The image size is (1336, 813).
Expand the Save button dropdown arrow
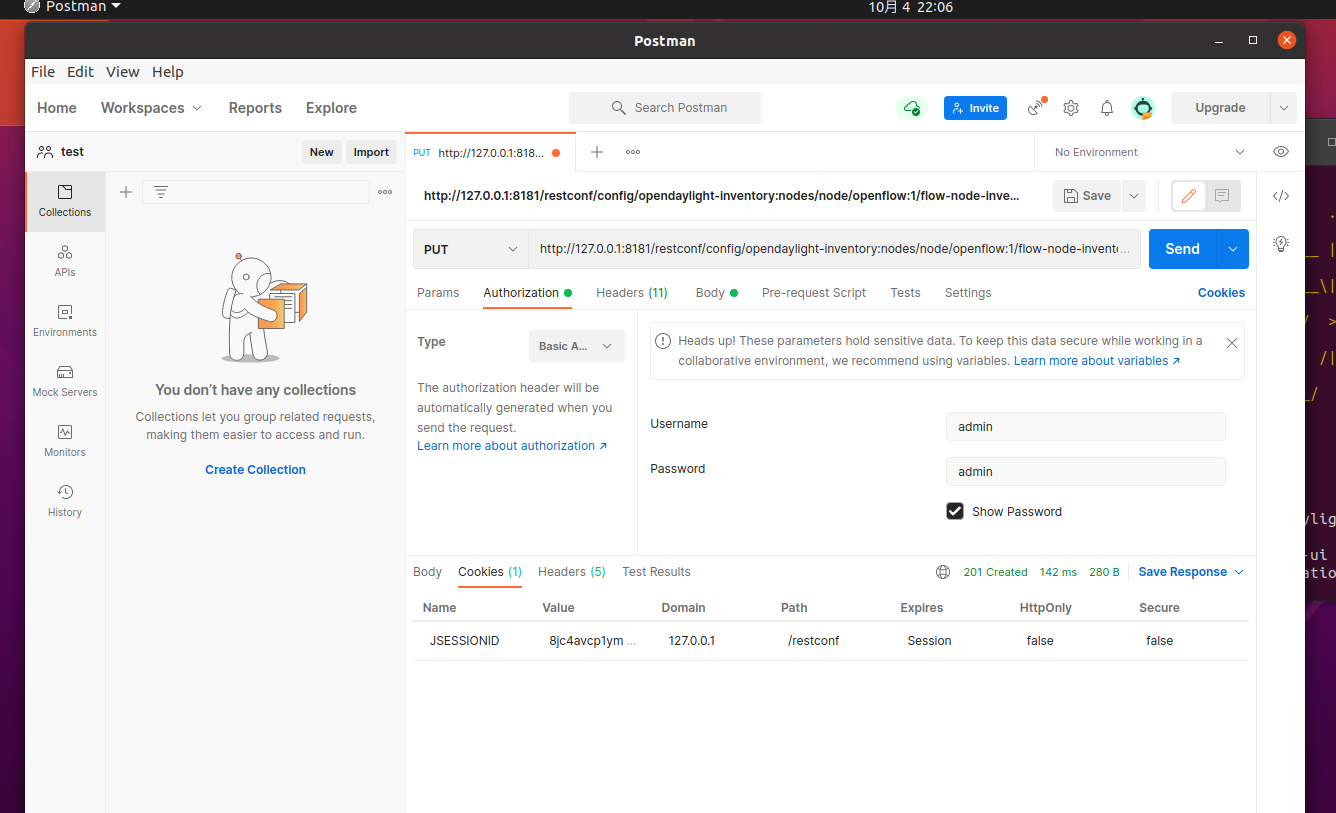click(x=1134, y=196)
